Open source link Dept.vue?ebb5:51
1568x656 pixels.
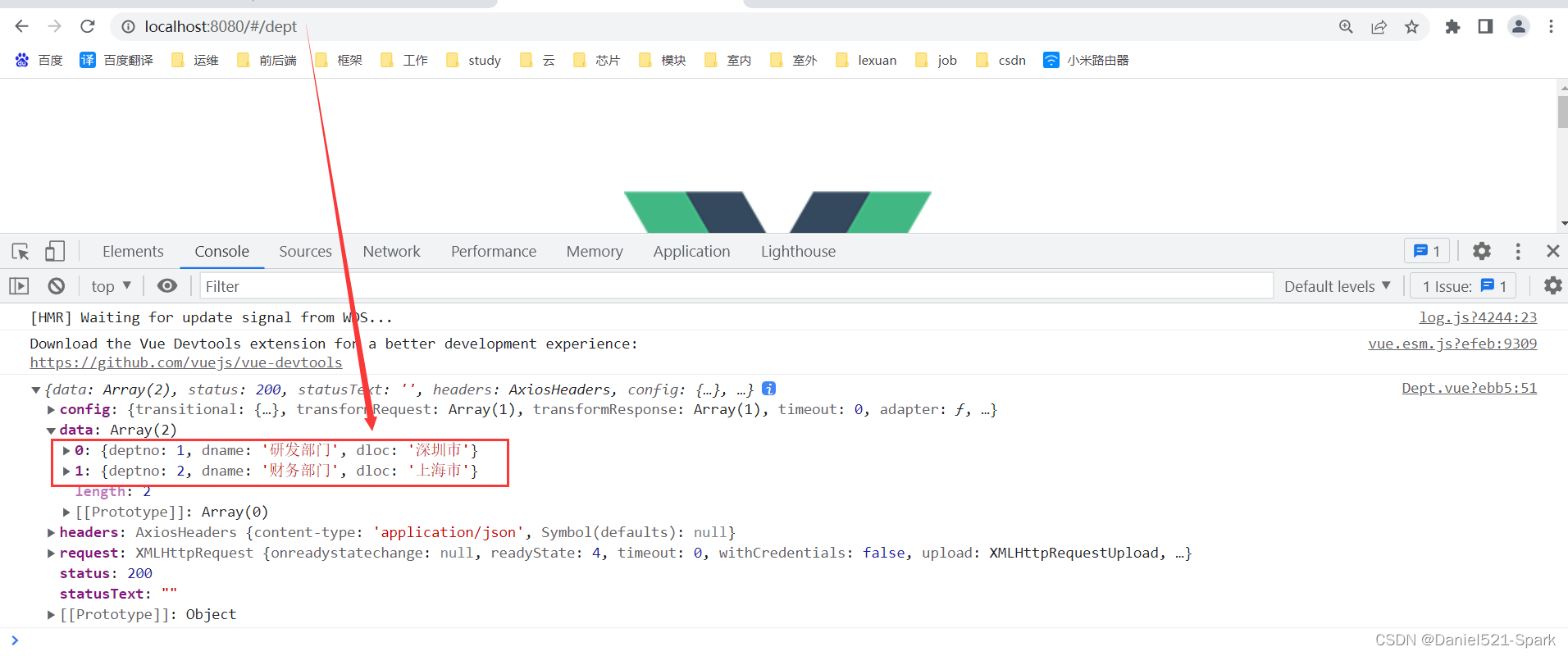point(1469,388)
